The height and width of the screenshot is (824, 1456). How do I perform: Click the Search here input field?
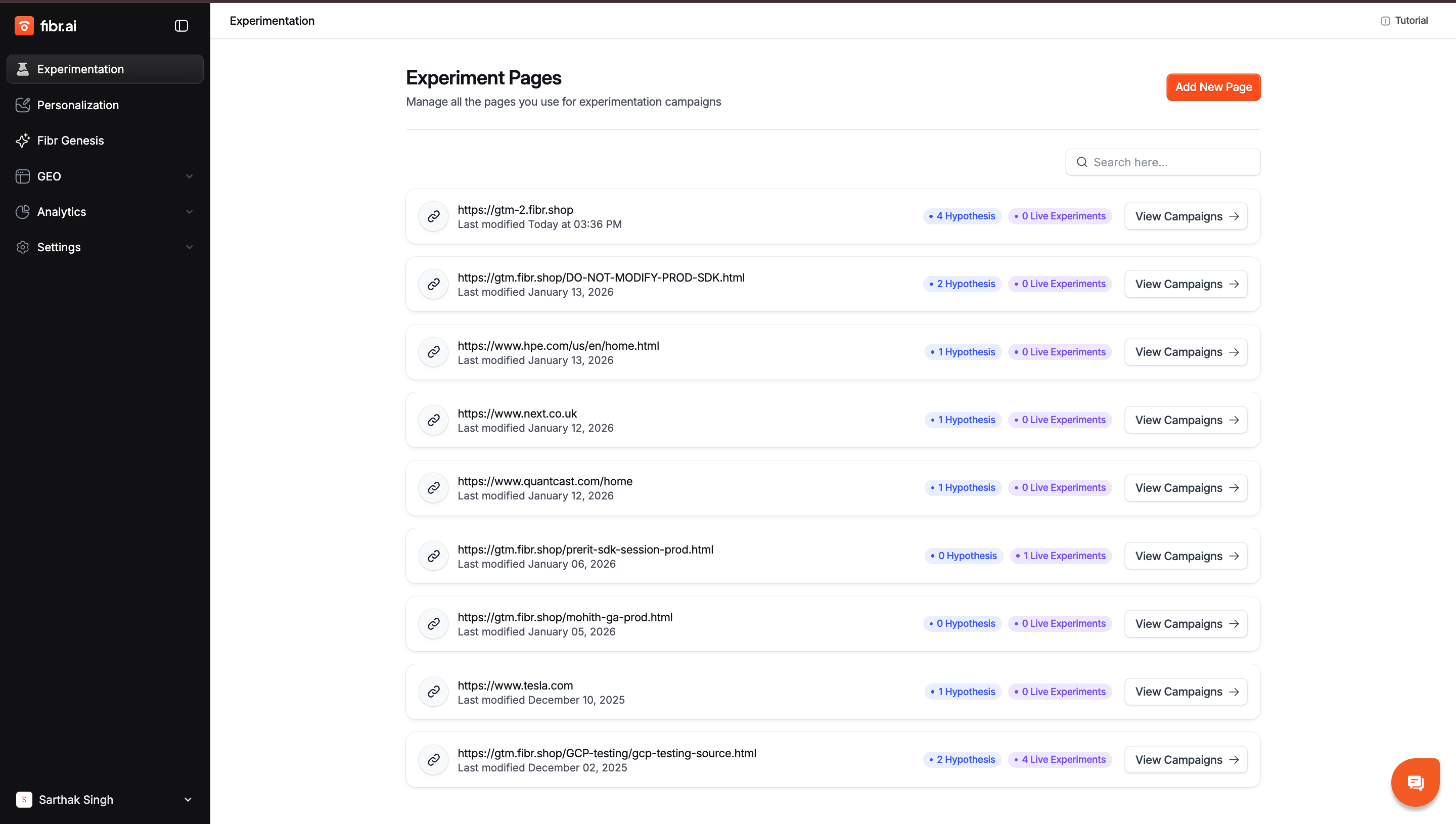point(1171,162)
